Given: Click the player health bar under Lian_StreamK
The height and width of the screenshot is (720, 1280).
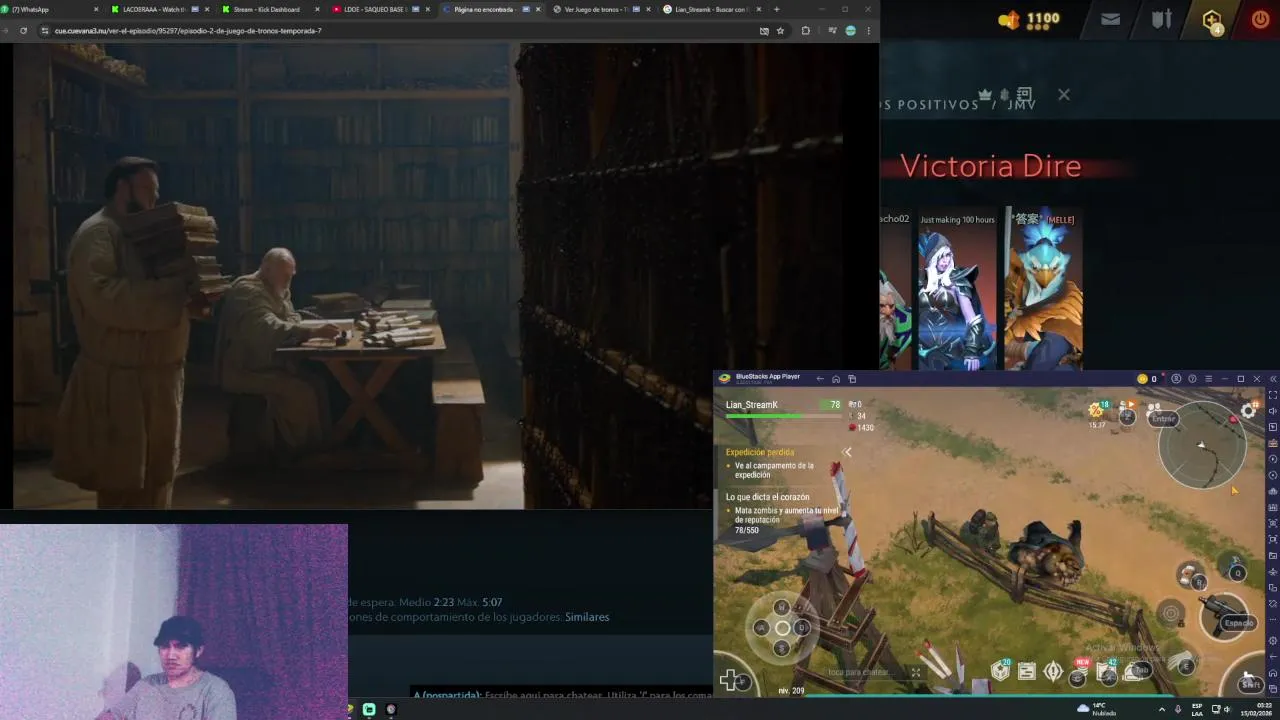Looking at the screenshot, I should click(783, 414).
